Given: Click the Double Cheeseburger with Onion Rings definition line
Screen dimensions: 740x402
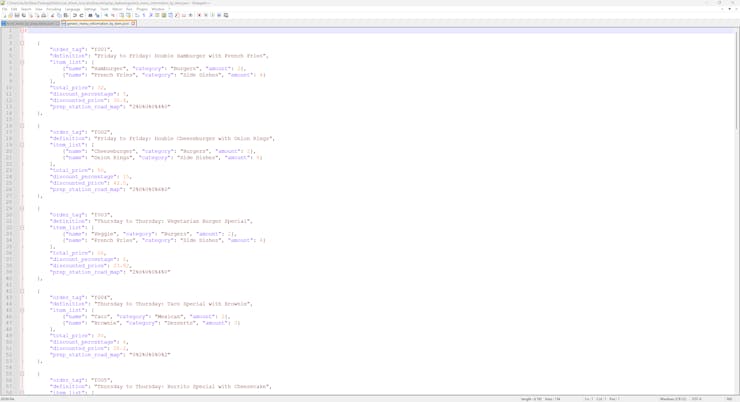Looking at the screenshot, I should tap(162, 138).
